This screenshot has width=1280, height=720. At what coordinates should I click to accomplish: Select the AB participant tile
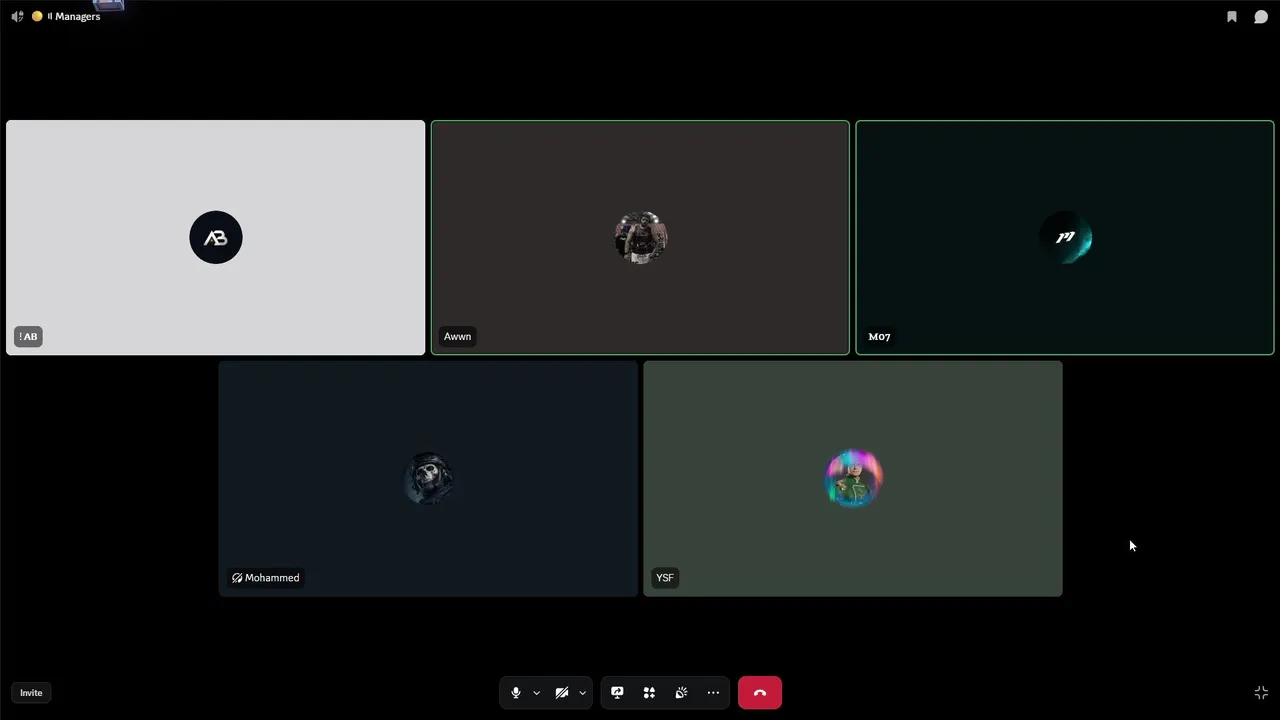pos(216,238)
